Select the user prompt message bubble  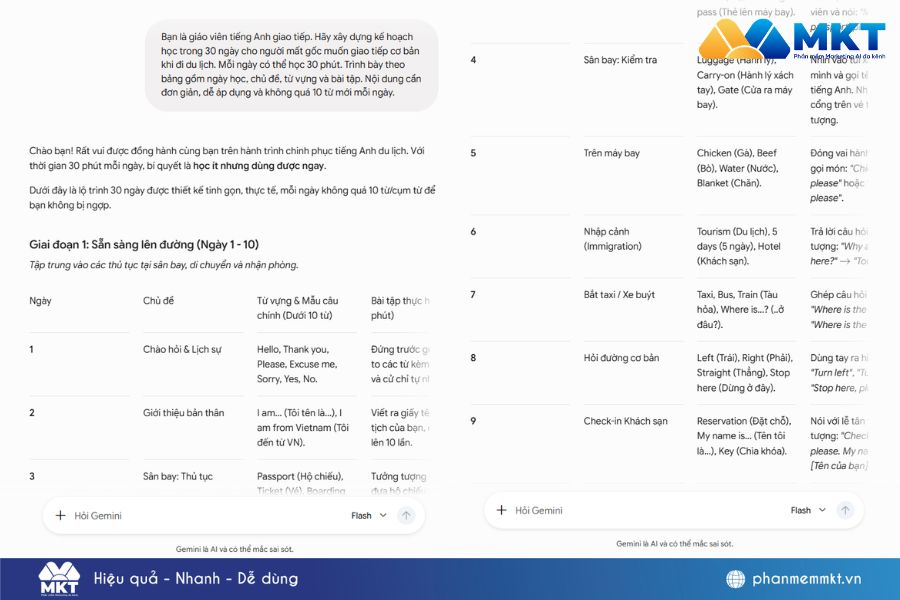point(292,65)
